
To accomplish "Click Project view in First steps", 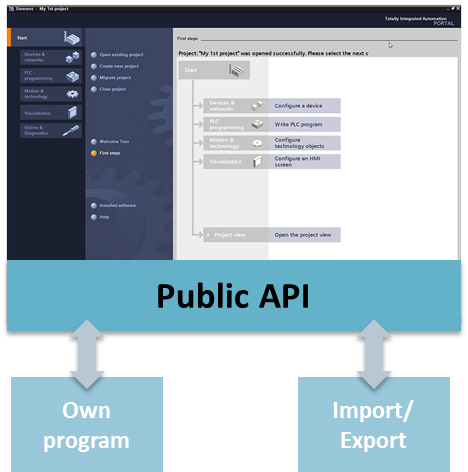I will [x=236, y=235].
